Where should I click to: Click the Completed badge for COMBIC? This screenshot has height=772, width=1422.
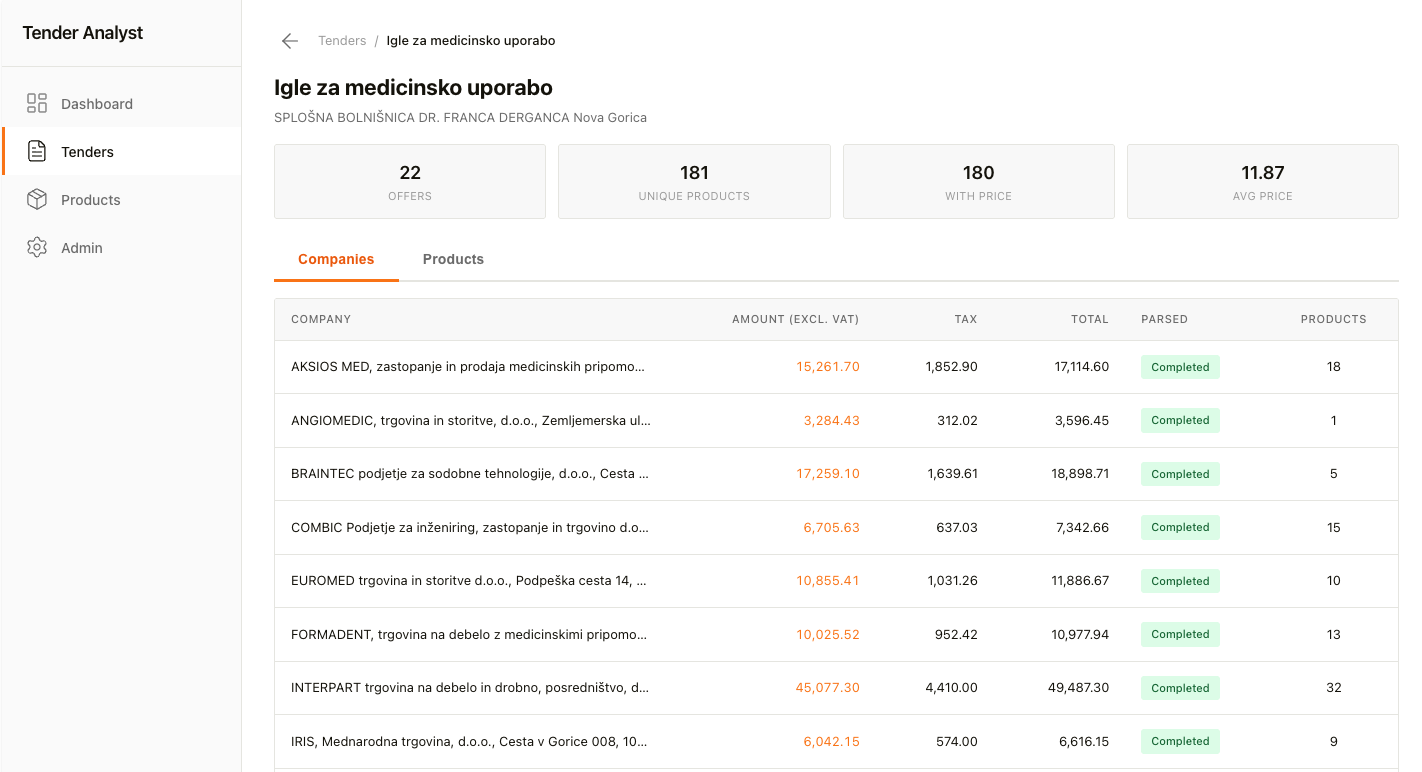pos(1180,528)
